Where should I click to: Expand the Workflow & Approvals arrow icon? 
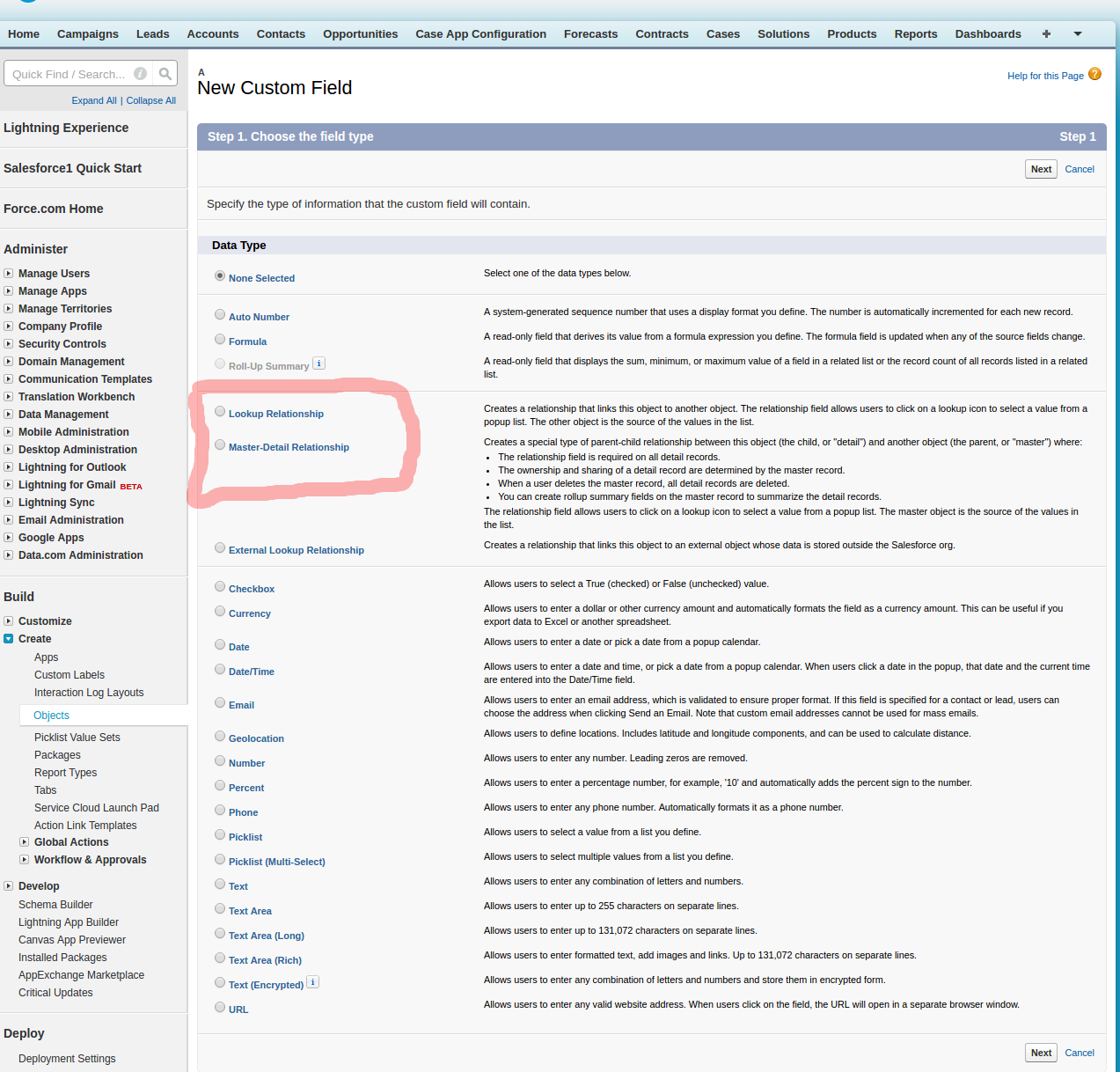(x=25, y=860)
